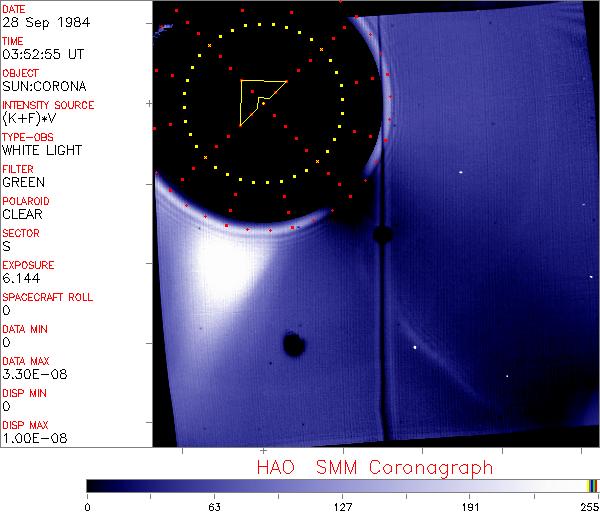Select the exposure value 6.144
Screen dimensions: 600x512
pos(21,278)
